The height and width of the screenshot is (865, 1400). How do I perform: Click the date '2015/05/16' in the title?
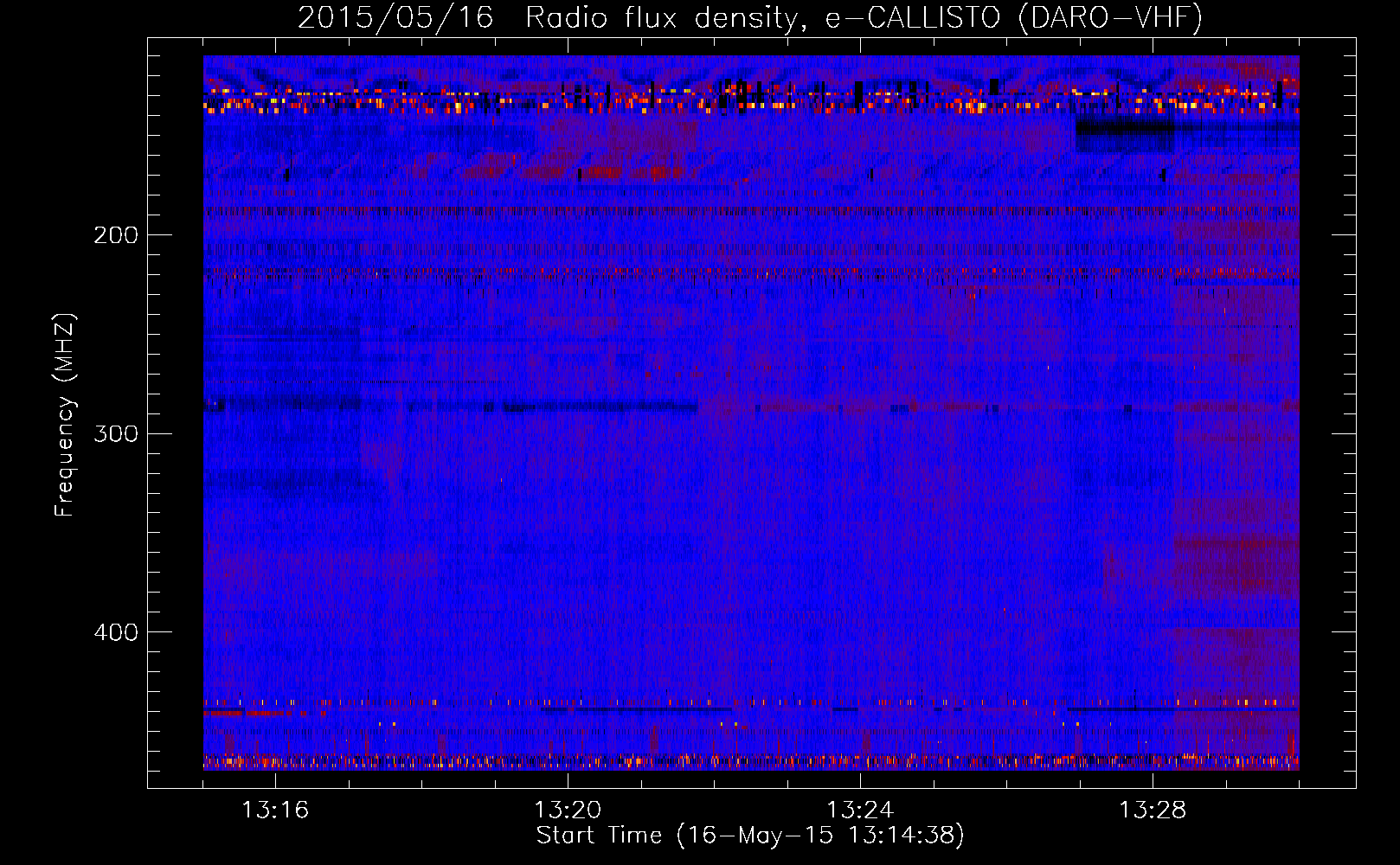(395, 17)
